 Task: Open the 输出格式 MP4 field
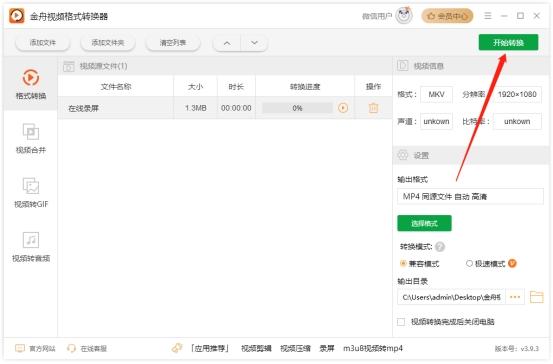(x=470, y=196)
